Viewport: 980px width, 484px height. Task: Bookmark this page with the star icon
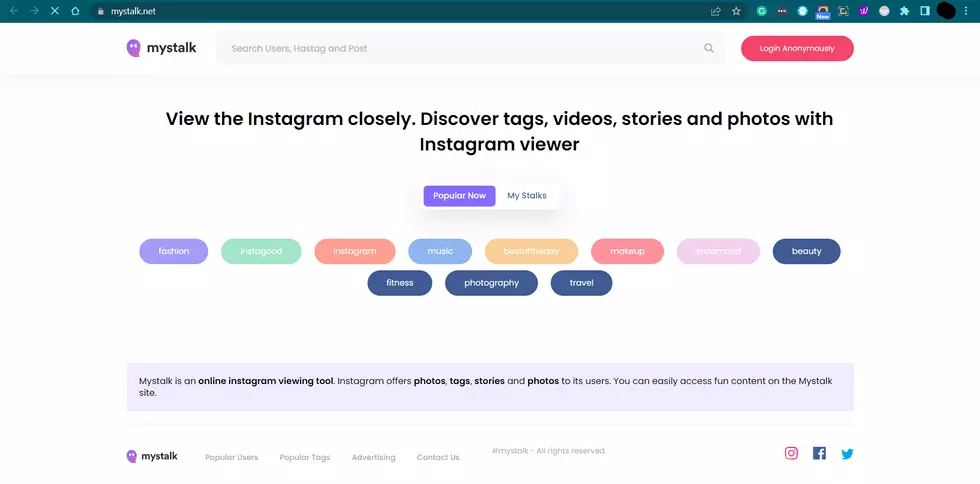[x=736, y=11]
